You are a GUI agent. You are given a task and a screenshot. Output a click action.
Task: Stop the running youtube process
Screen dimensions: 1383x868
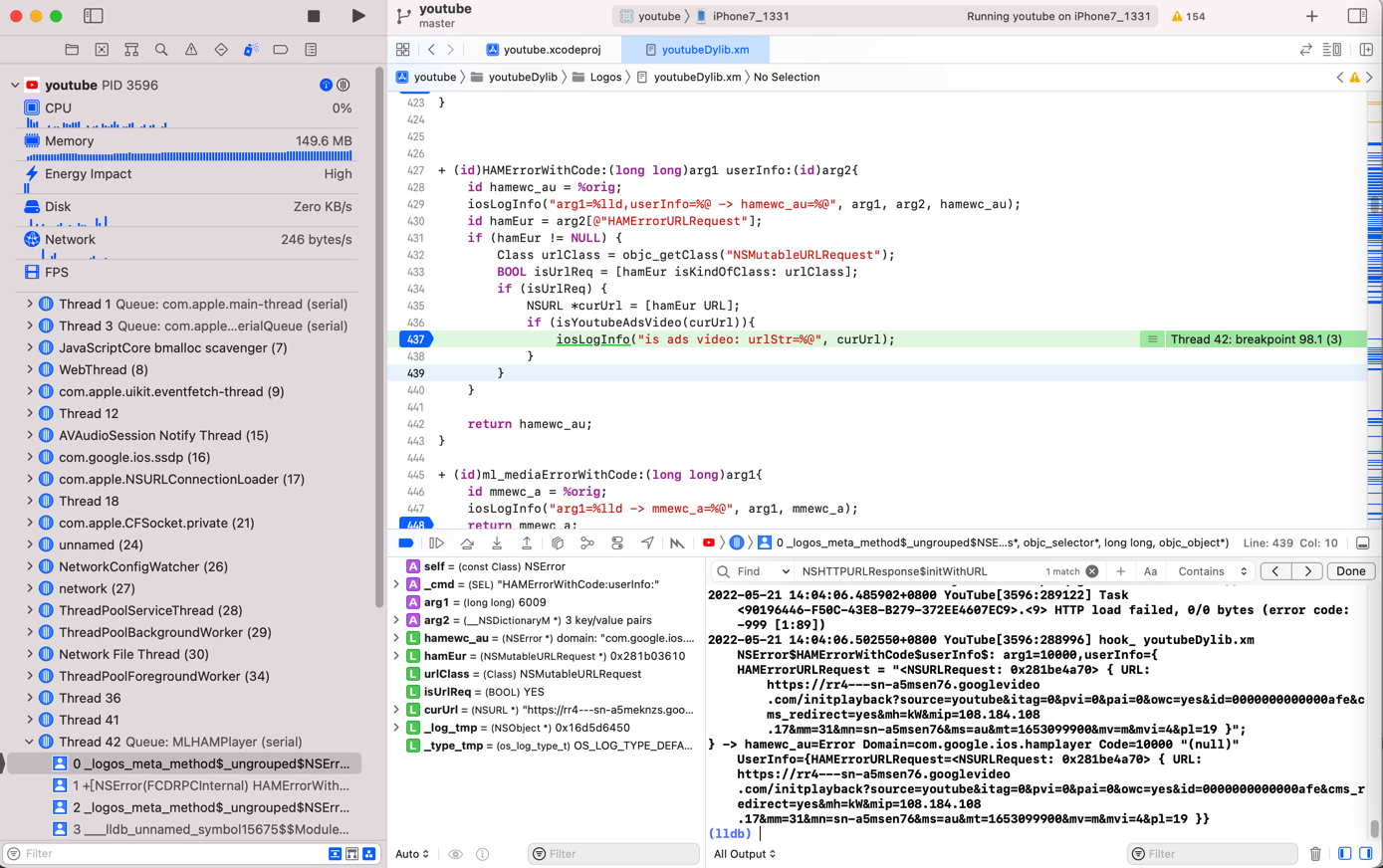pos(314,16)
